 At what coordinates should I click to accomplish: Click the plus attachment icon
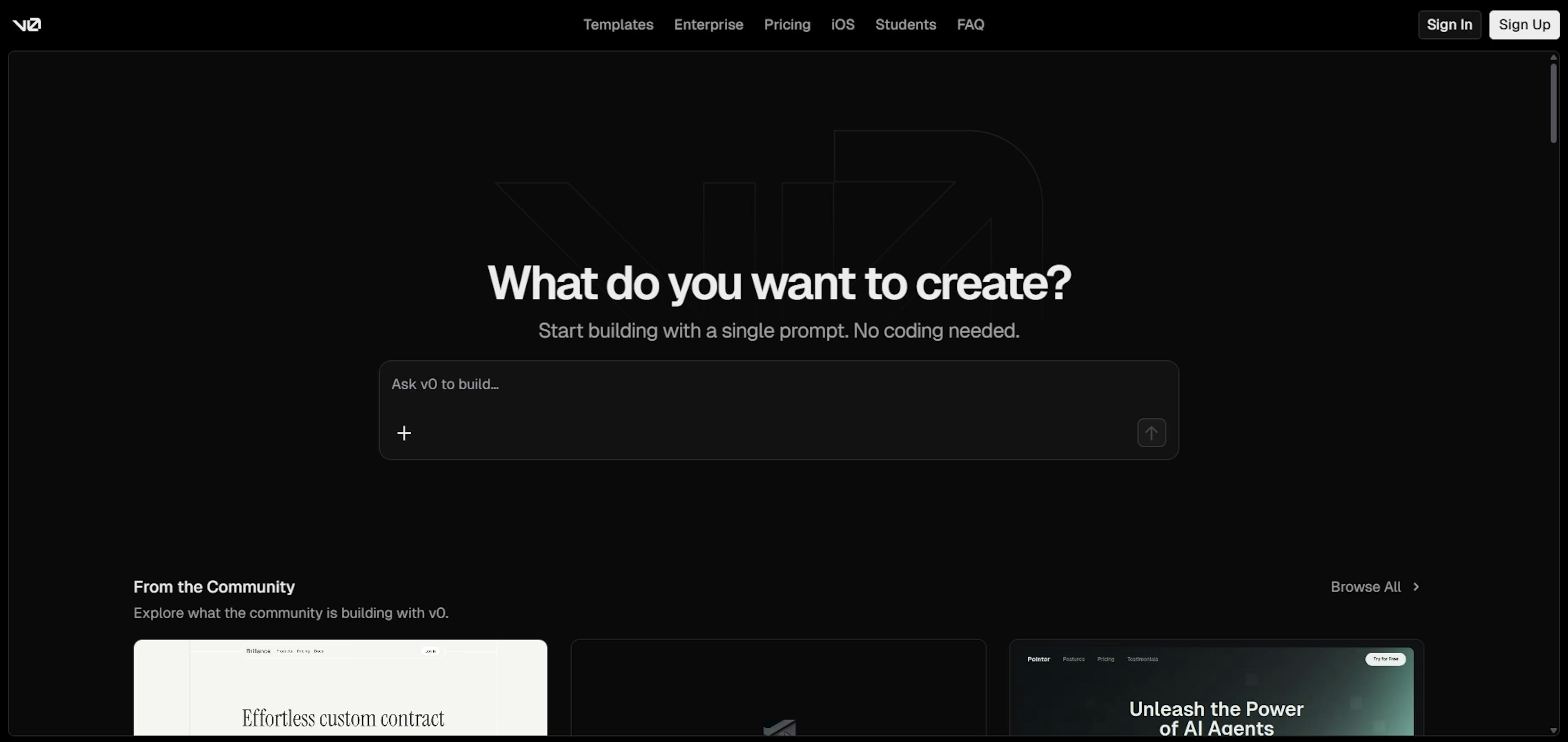point(404,433)
